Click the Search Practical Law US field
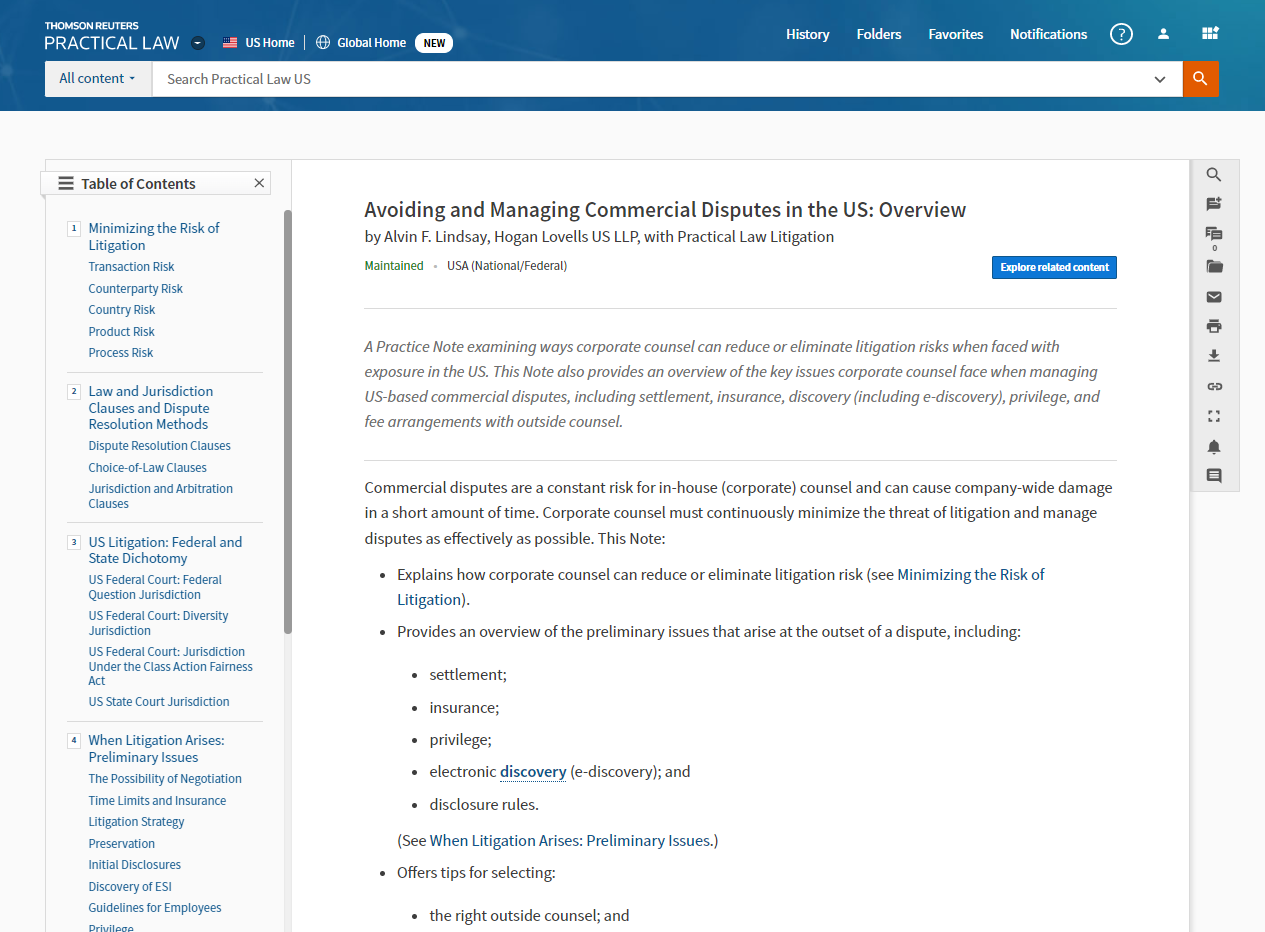The image size is (1265, 932). 650,79
